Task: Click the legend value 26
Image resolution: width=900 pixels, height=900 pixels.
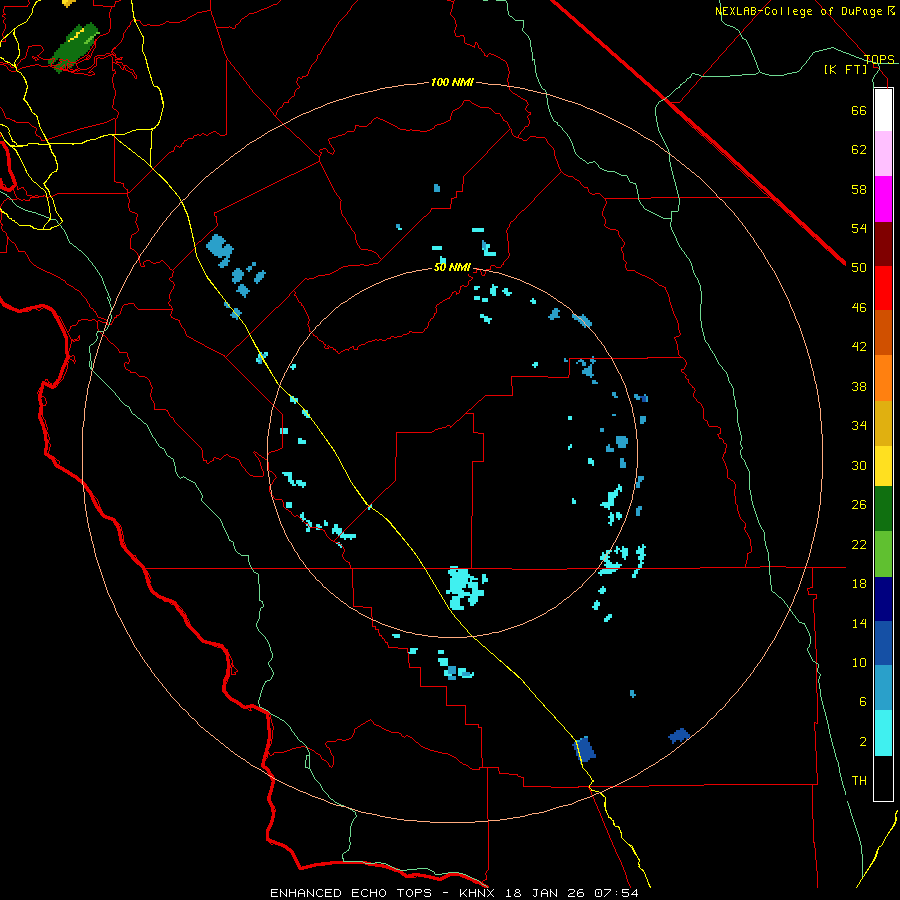Action: 859,505
